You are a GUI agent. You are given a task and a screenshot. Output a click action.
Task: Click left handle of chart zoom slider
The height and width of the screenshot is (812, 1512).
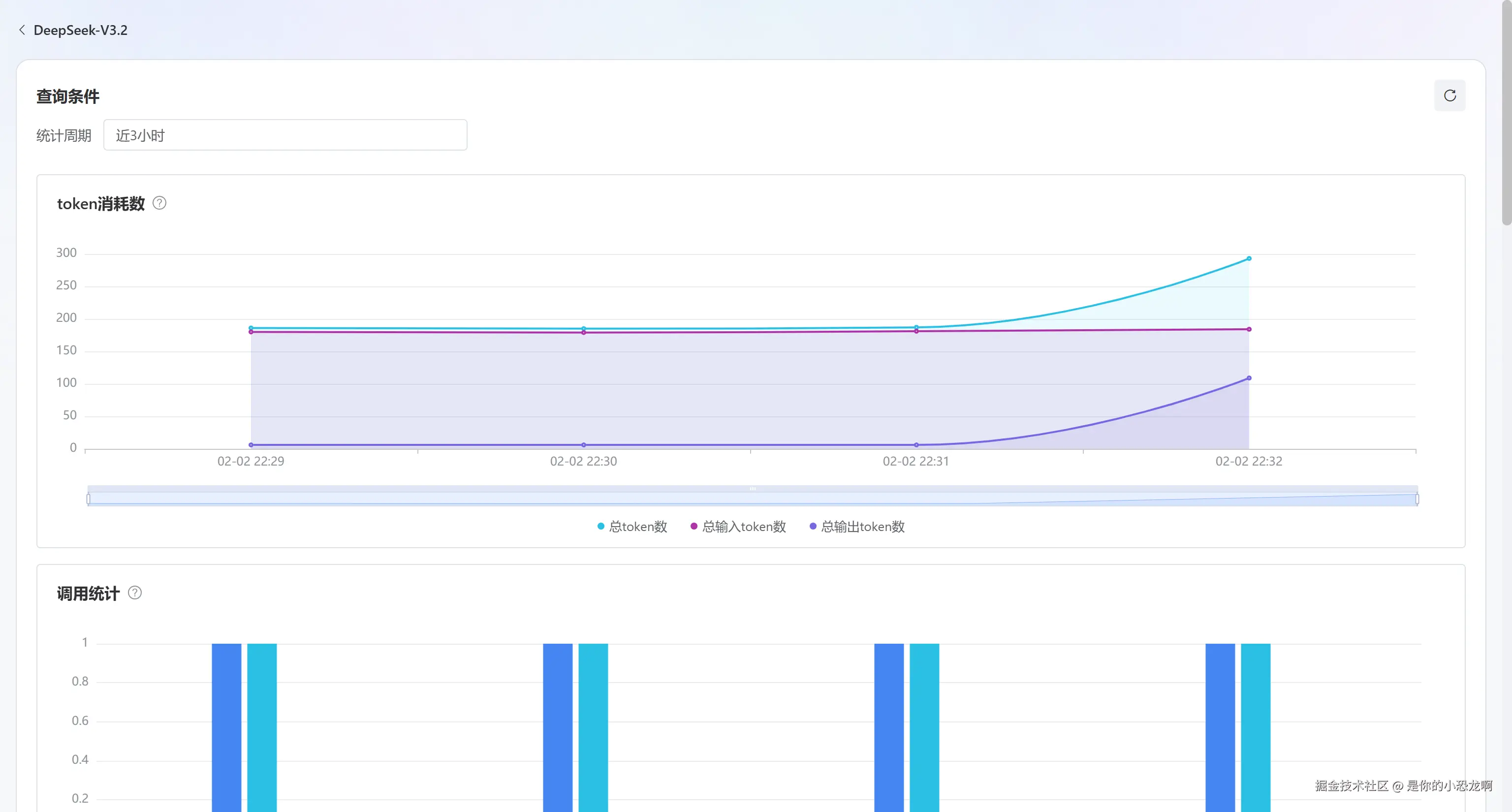(88, 499)
